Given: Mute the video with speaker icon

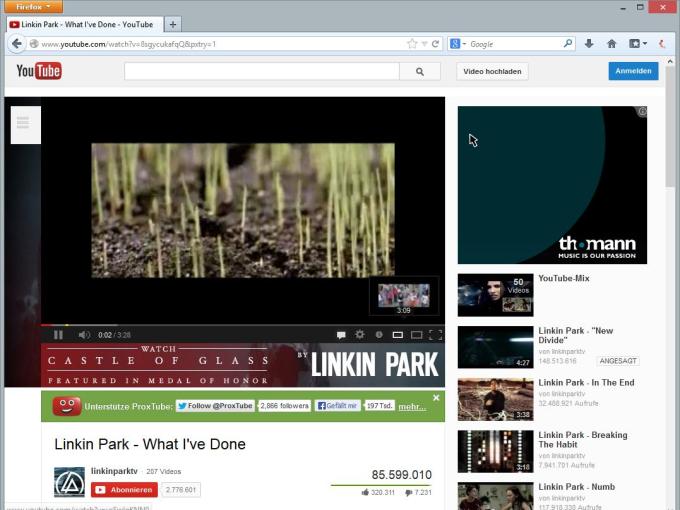Looking at the screenshot, I should pyautogui.click(x=84, y=335).
